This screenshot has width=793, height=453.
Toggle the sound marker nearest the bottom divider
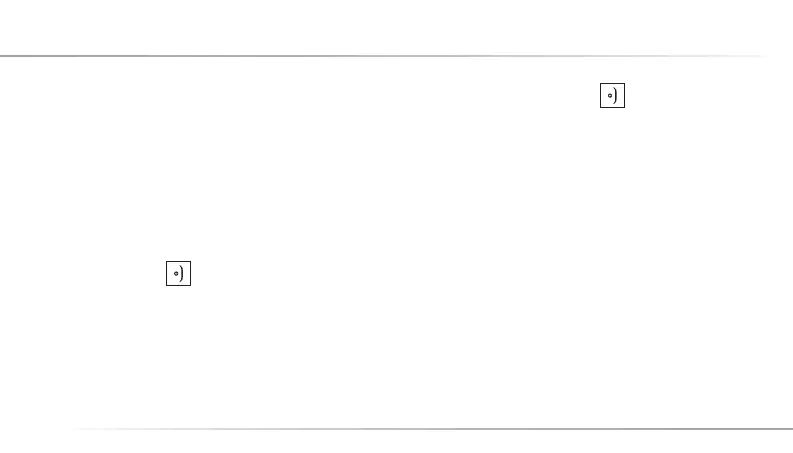coord(178,273)
